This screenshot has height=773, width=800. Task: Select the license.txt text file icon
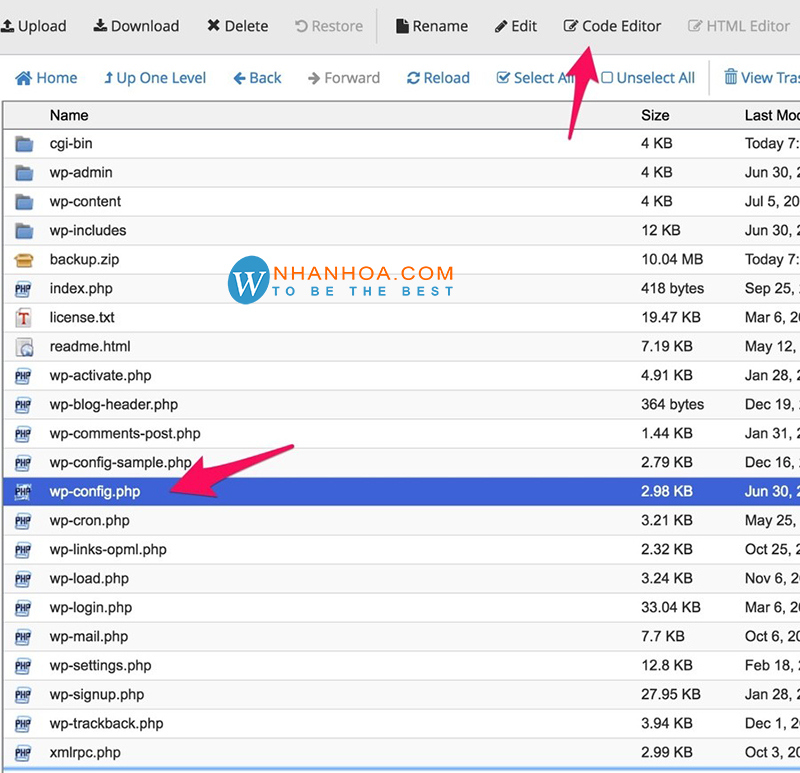click(23, 318)
